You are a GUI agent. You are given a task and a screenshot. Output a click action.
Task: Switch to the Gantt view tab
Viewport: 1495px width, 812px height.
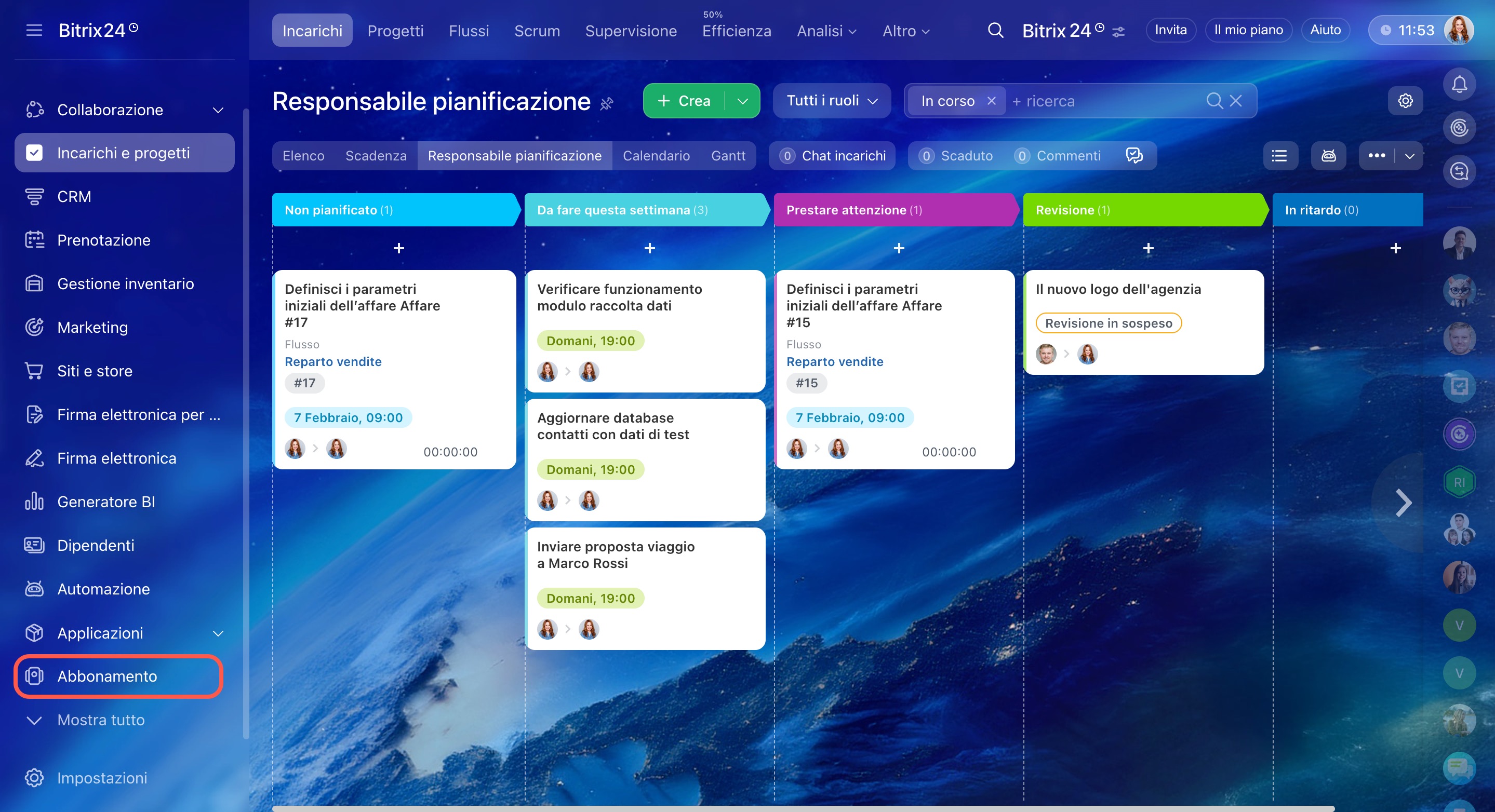tap(728, 155)
